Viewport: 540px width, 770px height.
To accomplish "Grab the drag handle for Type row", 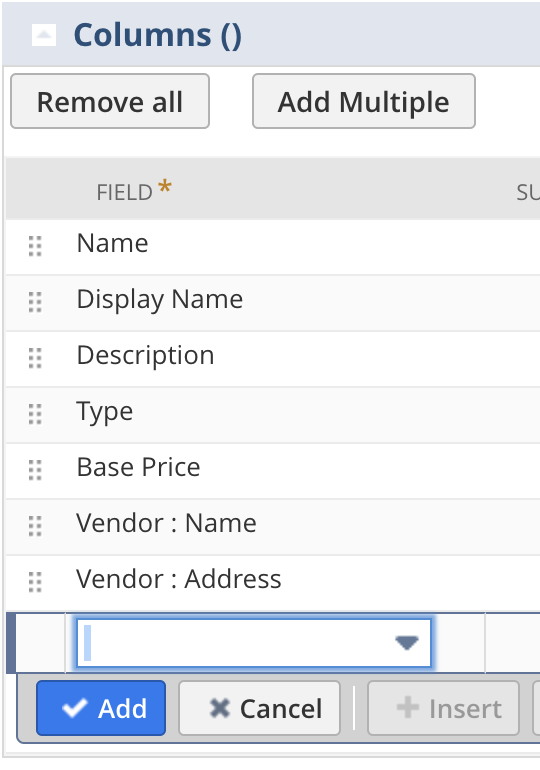I will click(x=35, y=414).
